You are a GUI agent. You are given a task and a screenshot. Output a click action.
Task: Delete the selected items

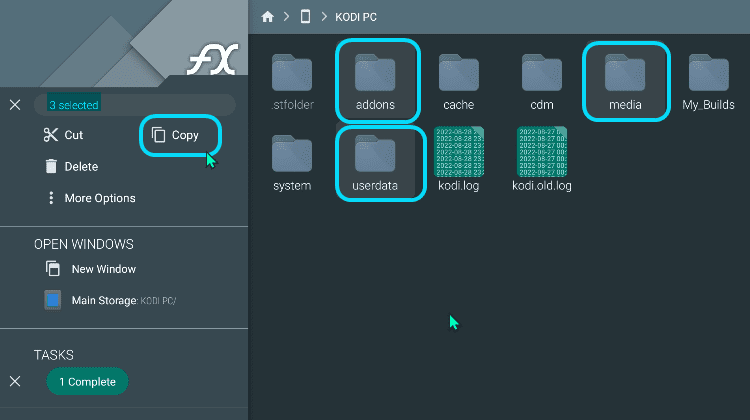coord(71,166)
